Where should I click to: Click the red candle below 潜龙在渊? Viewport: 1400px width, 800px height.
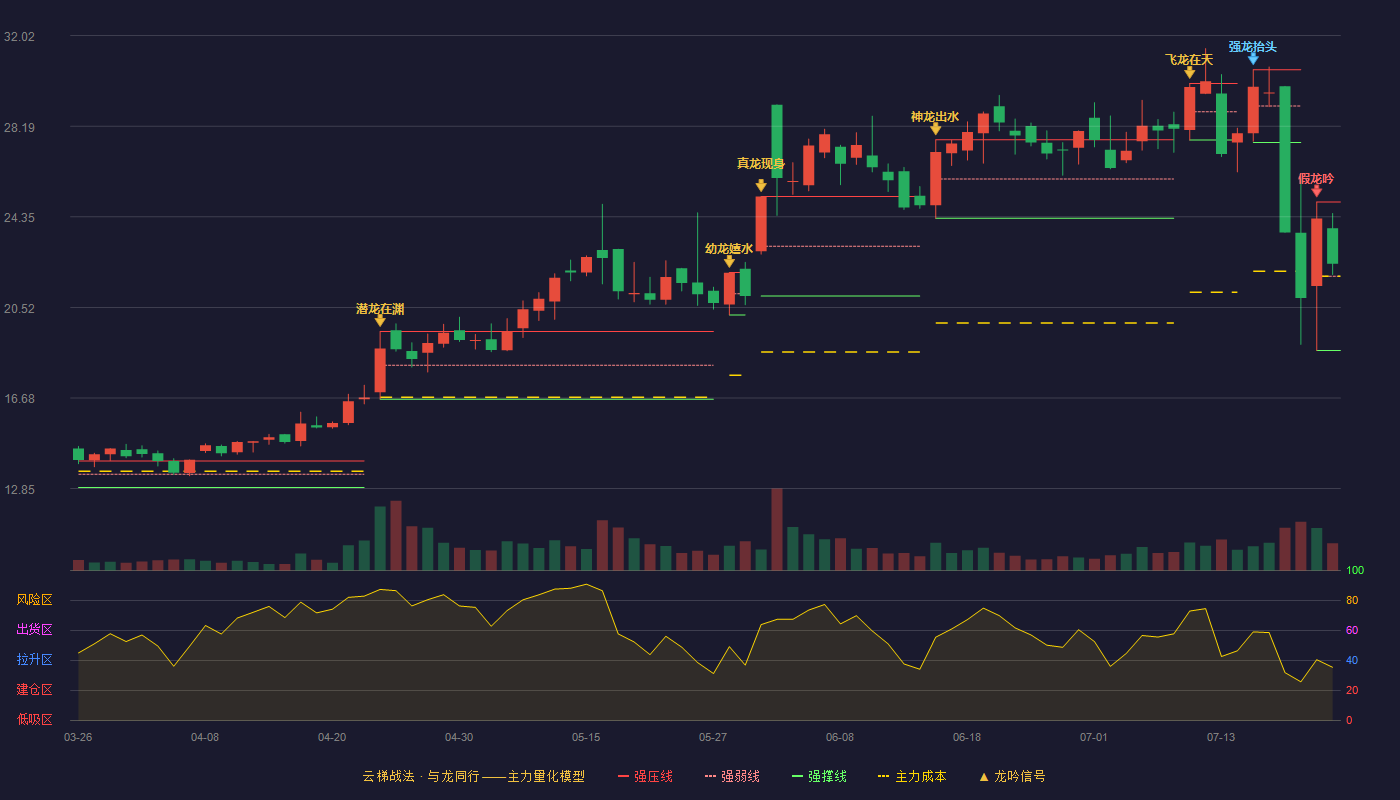click(x=380, y=370)
